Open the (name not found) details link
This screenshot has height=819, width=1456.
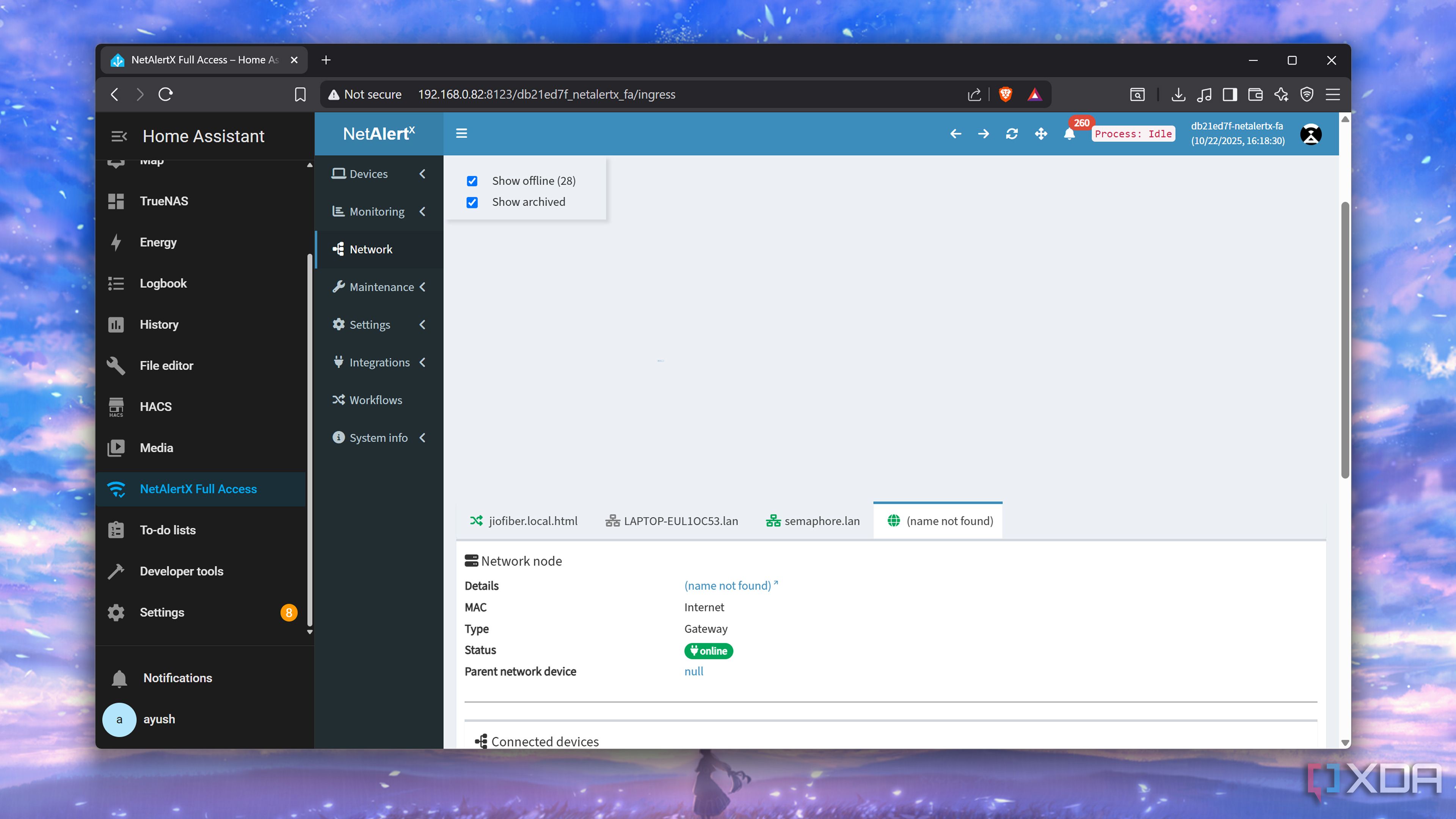728,585
